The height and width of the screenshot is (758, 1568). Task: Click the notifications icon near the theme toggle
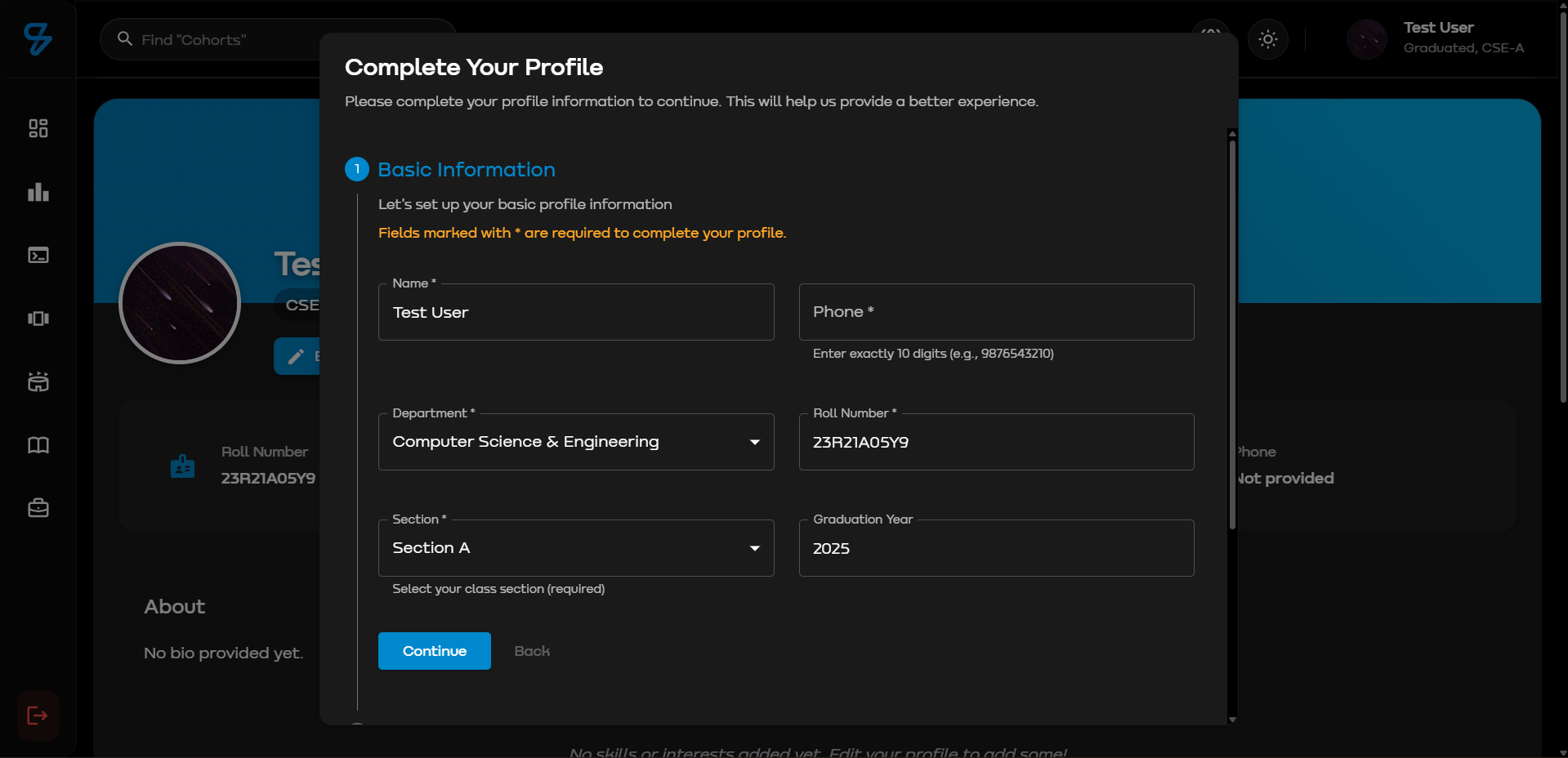(x=1212, y=33)
